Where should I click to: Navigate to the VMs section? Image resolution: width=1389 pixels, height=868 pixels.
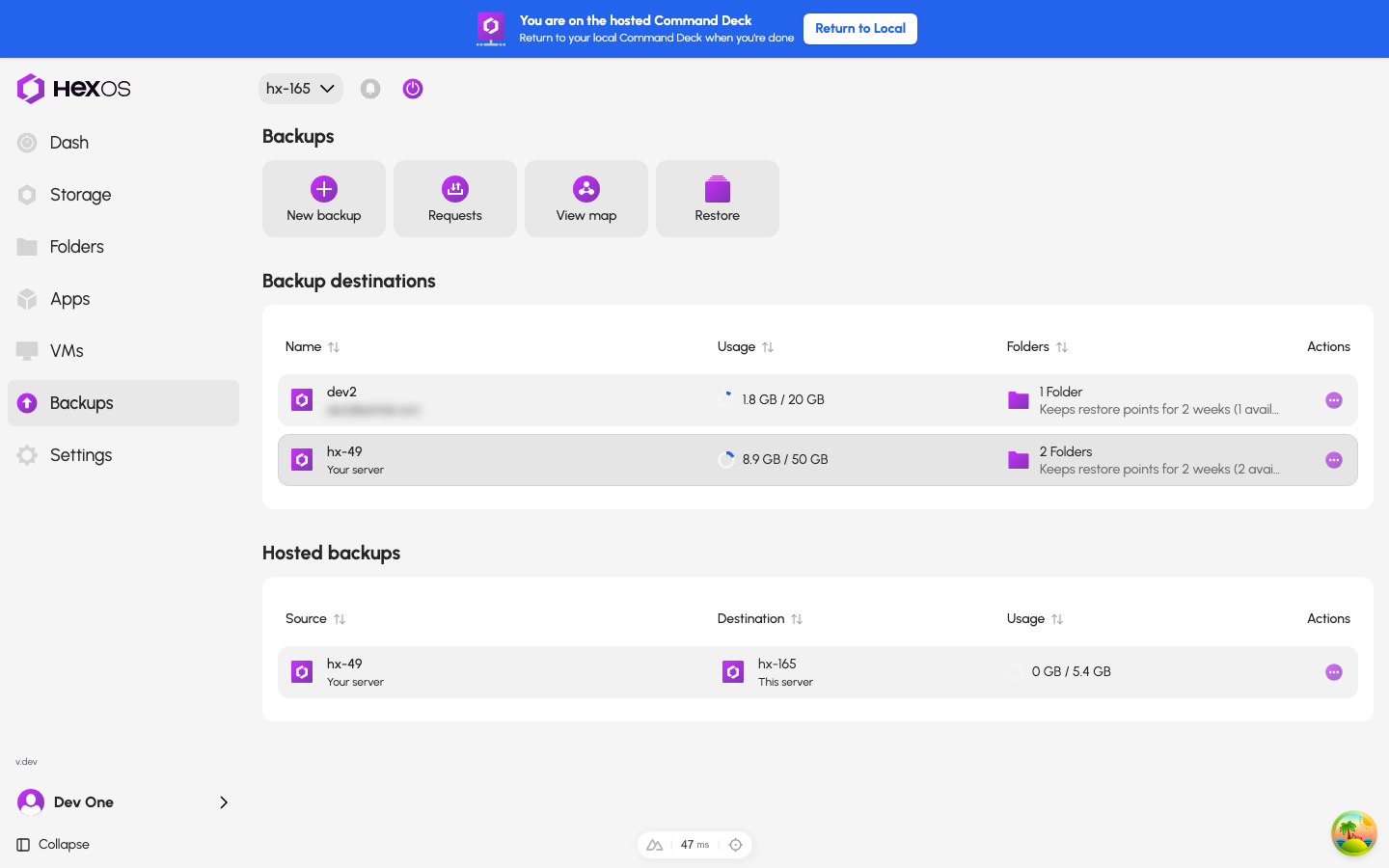(x=123, y=351)
